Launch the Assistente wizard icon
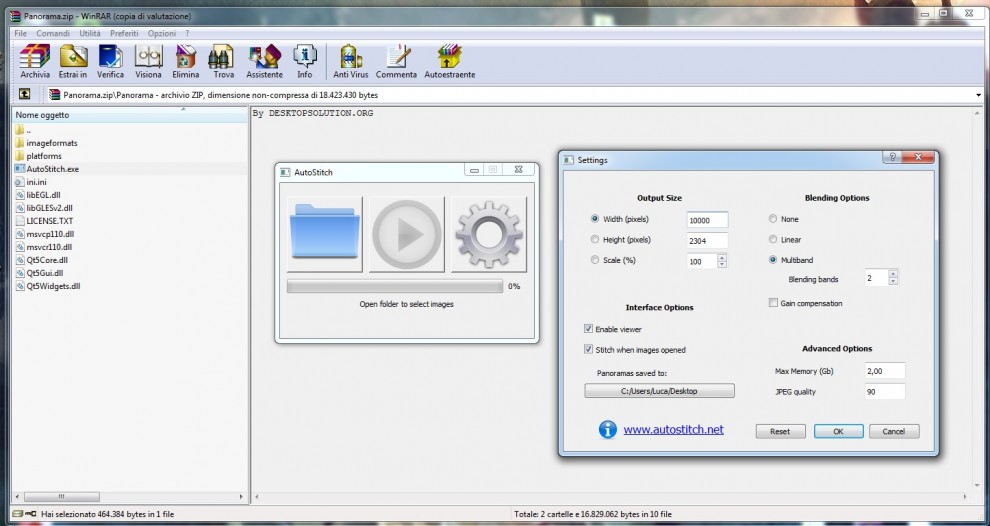990x526 pixels. (x=265, y=61)
